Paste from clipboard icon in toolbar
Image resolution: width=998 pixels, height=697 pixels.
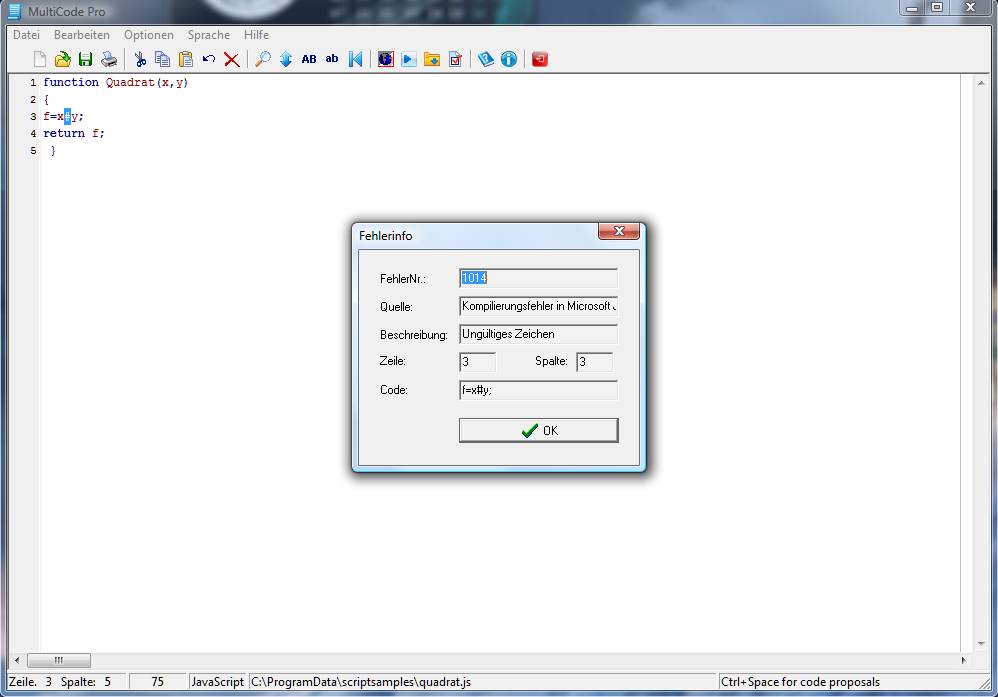coord(186,59)
